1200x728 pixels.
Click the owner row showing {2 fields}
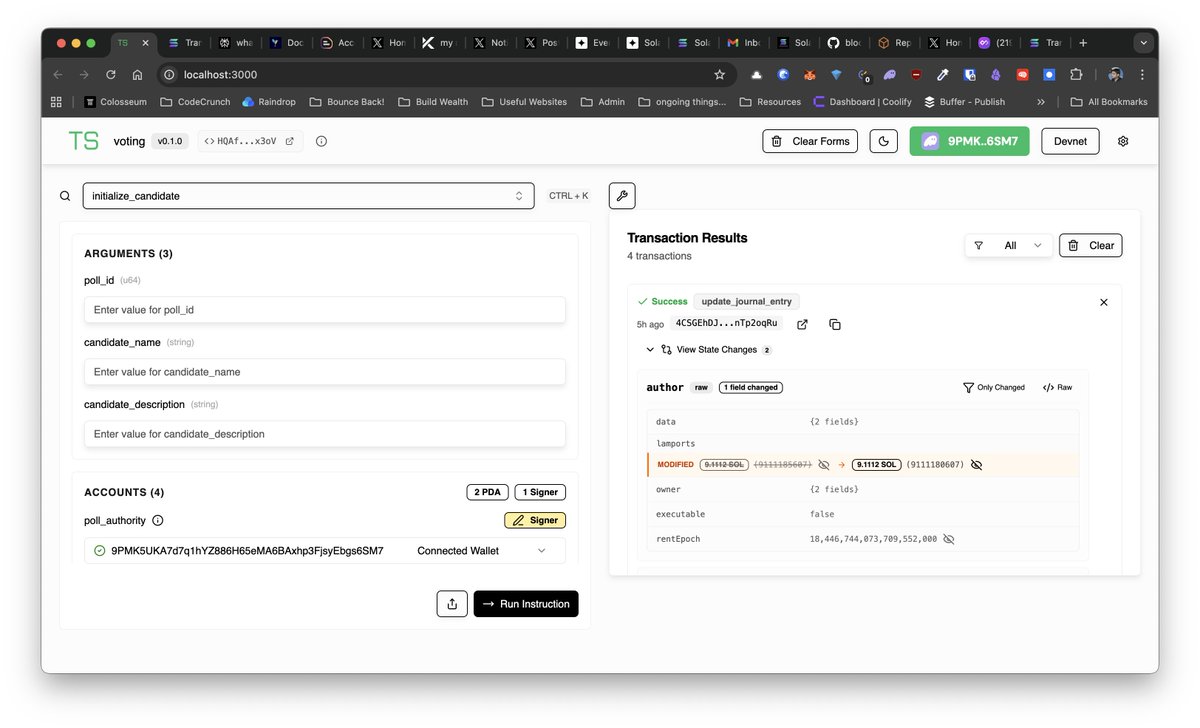tap(863, 490)
